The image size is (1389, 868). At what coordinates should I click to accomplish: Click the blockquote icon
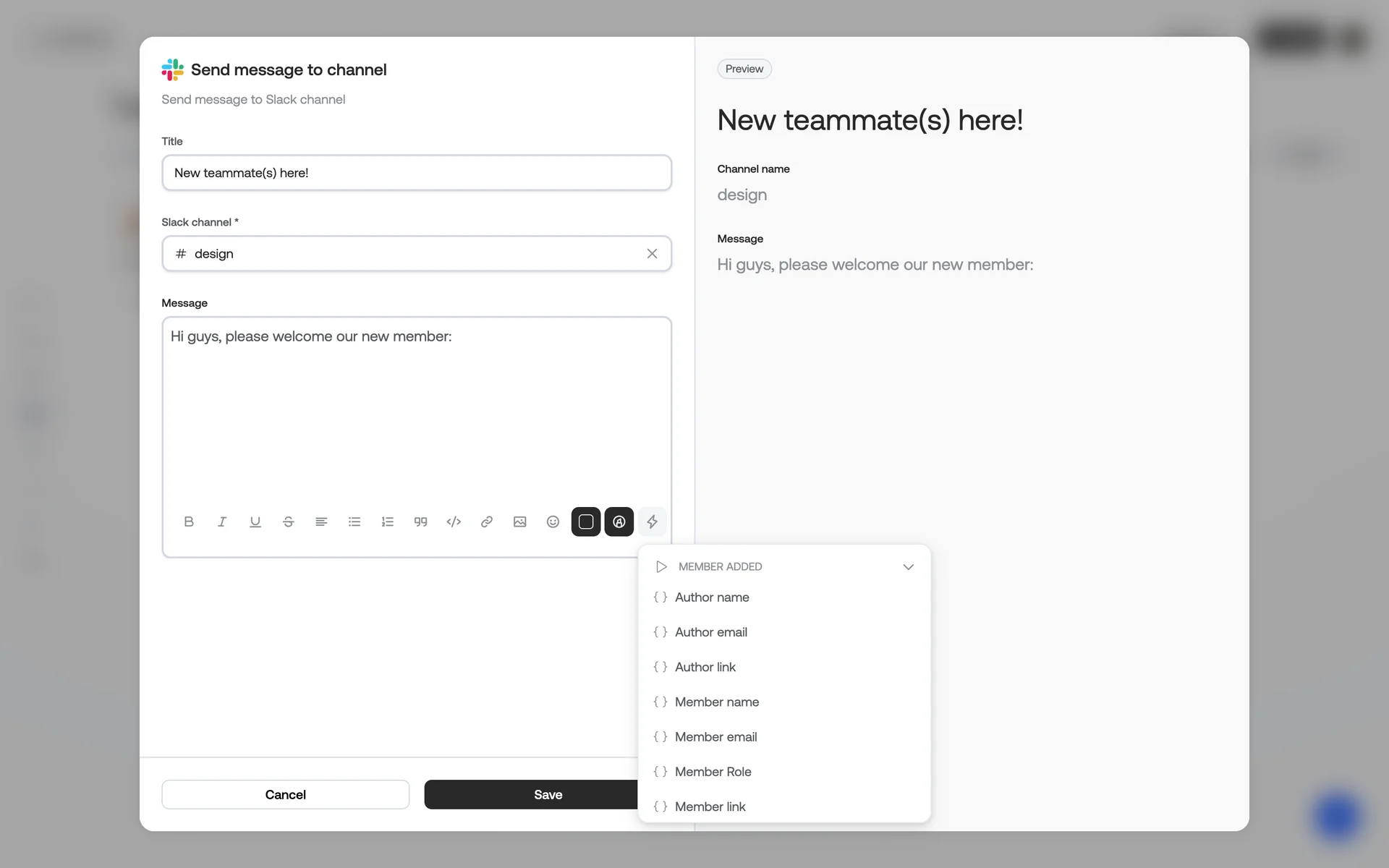pyautogui.click(x=420, y=522)
